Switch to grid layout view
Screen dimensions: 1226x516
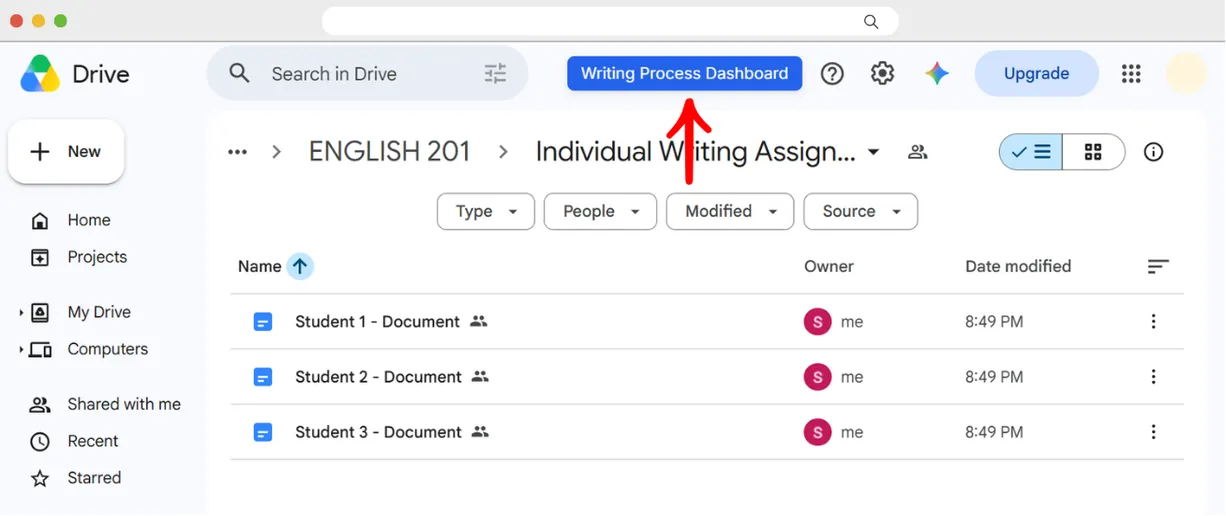[x=1093, y=152]
